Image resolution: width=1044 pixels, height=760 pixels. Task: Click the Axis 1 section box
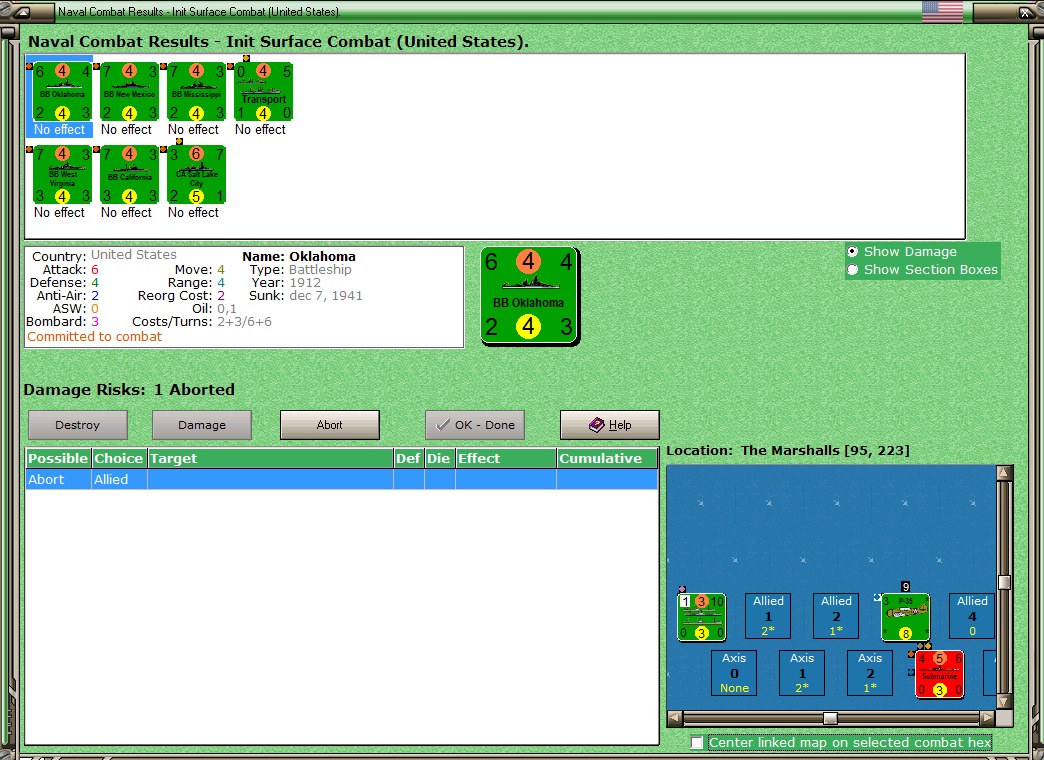(802, 673)
